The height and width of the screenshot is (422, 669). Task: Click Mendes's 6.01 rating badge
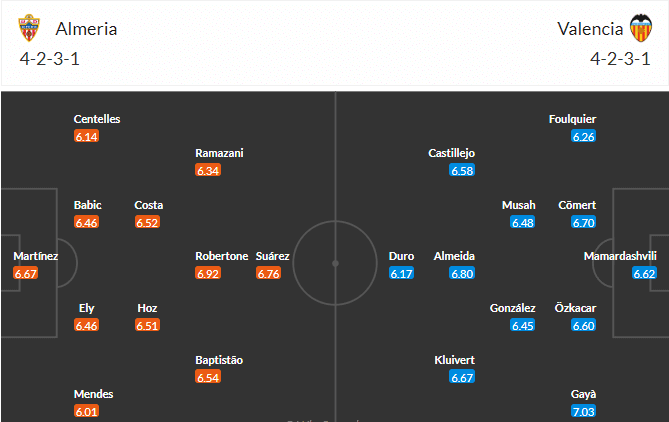86,411
